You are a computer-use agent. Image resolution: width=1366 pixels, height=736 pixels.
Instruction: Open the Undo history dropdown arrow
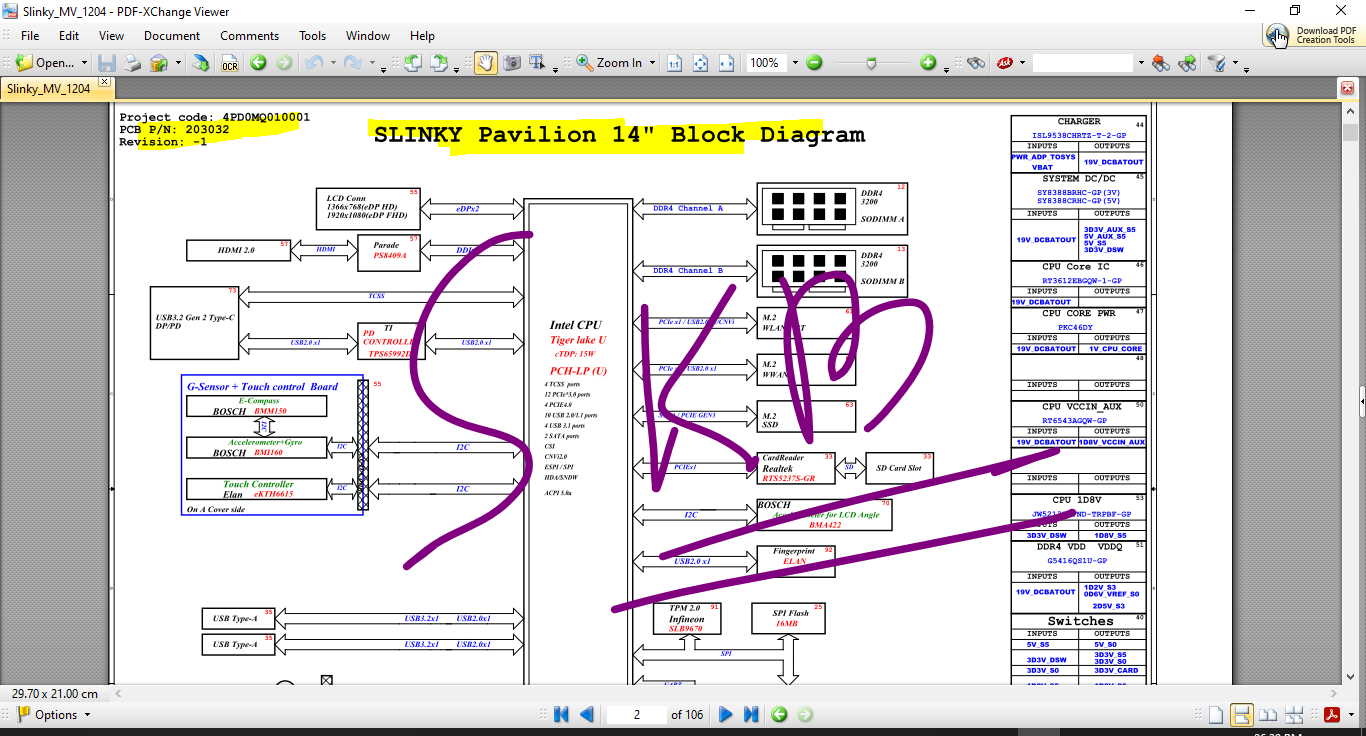331,63
